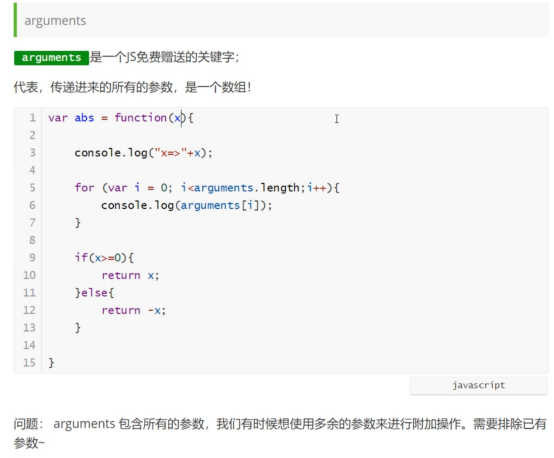Click line number 5 in the gutter

(x=32, y=188)
